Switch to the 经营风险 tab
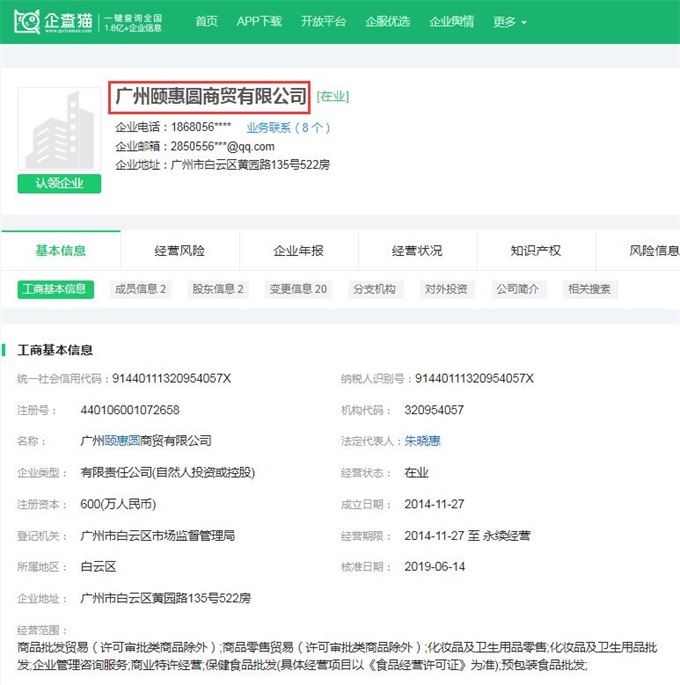The width and height of the screenshot is (680, 685). point(179,251)
